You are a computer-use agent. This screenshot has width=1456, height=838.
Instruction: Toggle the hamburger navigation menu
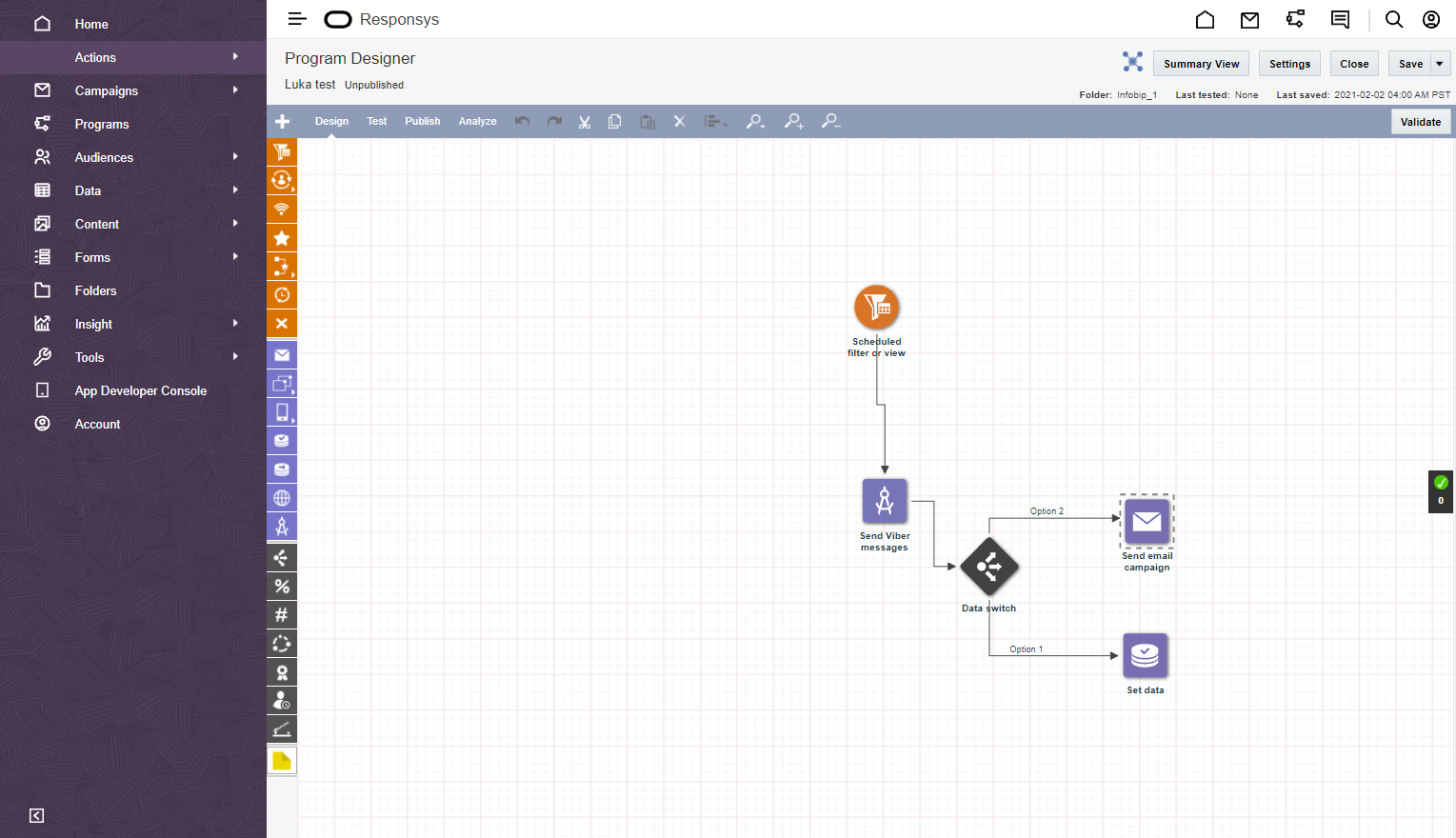297,19
